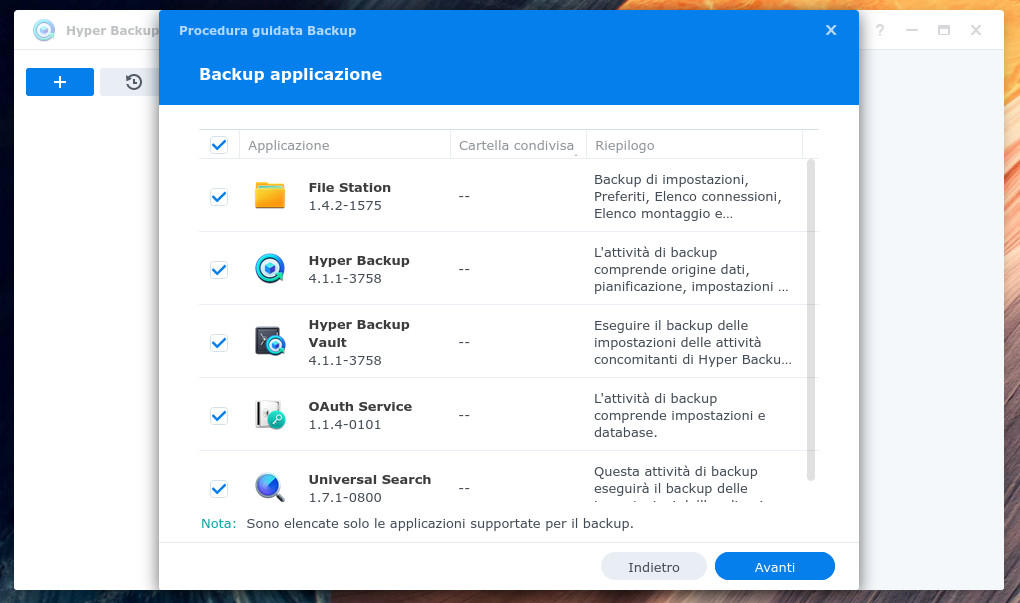
Task: Click the version text 1.7.1-0800
Action: click(345, 497)
